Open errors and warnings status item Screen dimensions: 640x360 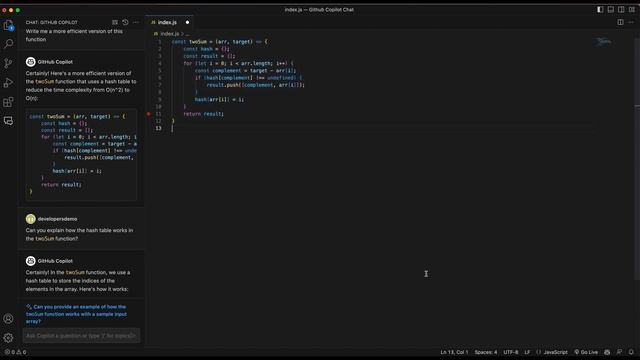point(16,352)
